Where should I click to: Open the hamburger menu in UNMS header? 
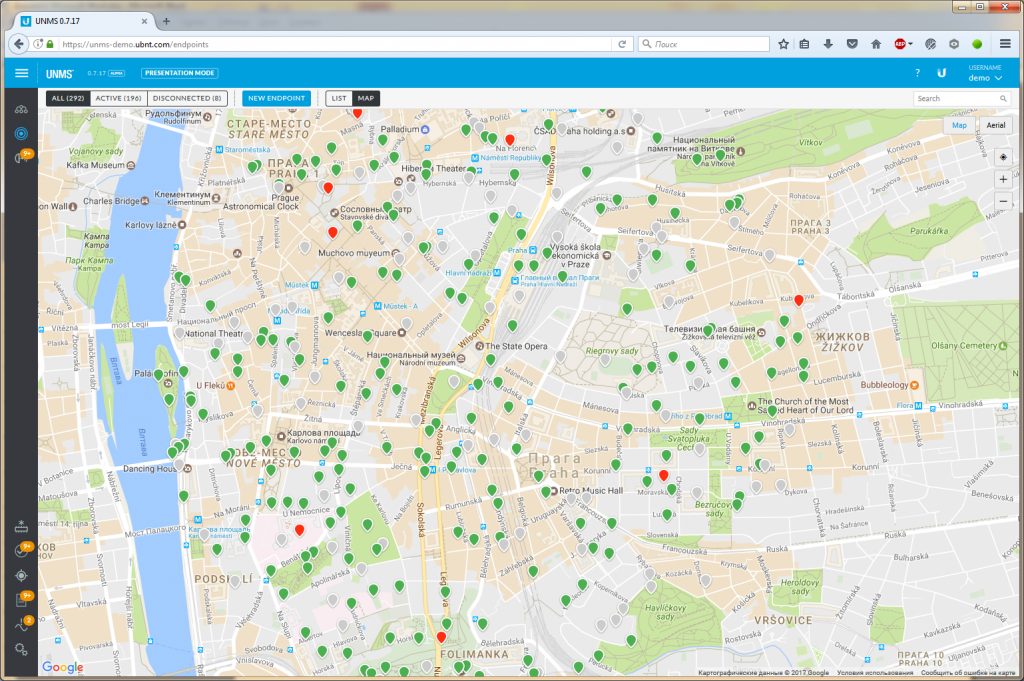pos(22,73)
